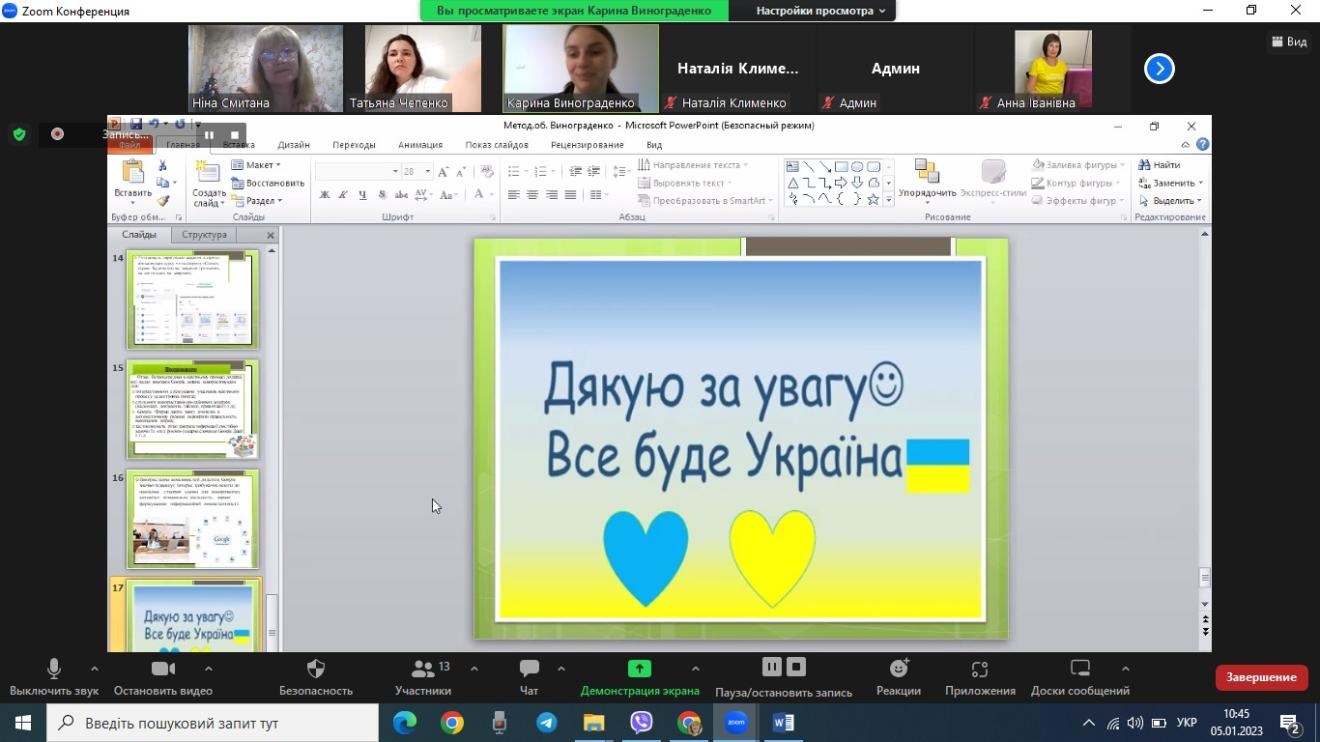
Task: Select Татьяна Чепенко video tile
Action: point(423,68)
